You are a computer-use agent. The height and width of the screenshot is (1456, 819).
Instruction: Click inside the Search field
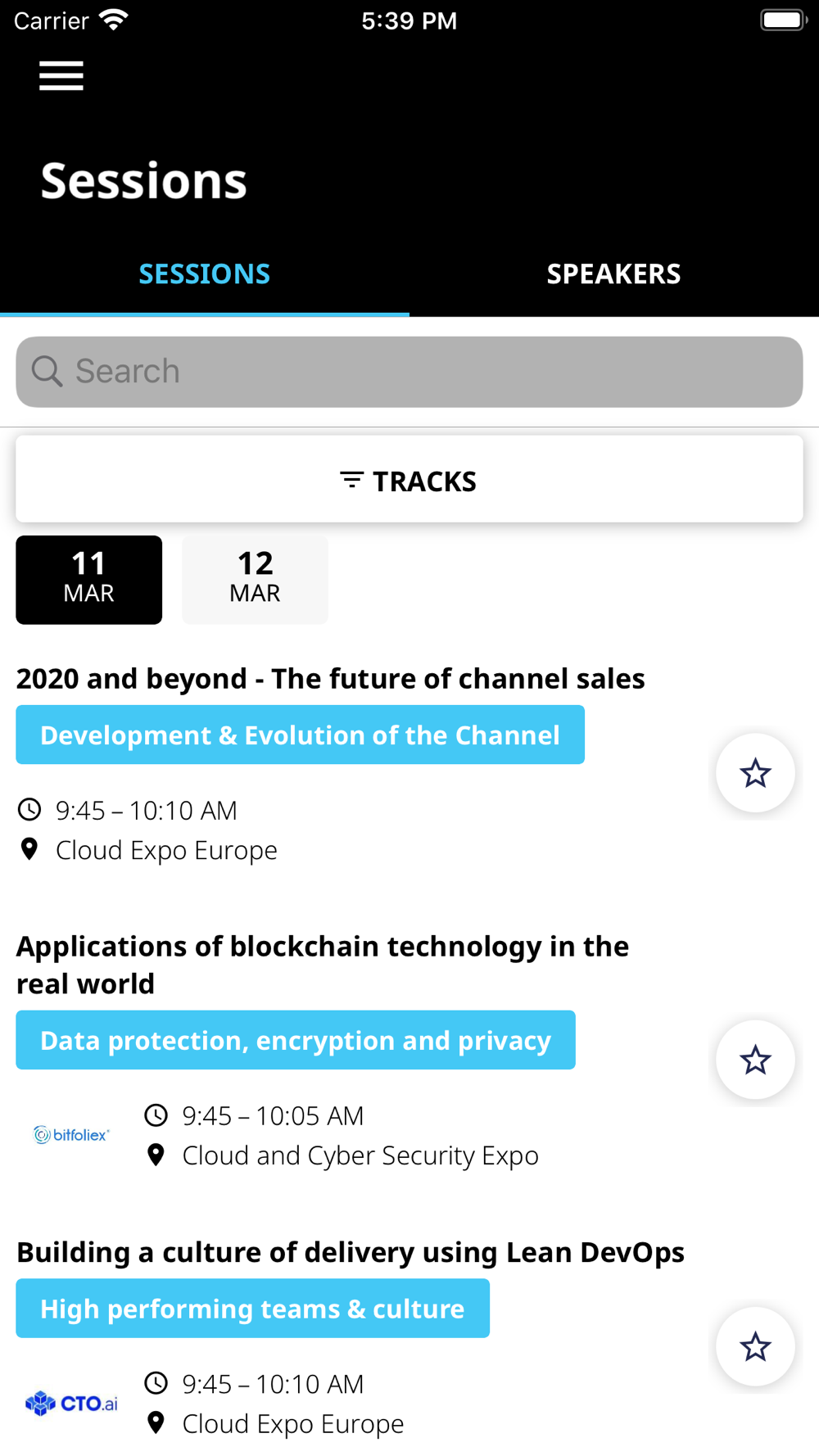[409, 372]
